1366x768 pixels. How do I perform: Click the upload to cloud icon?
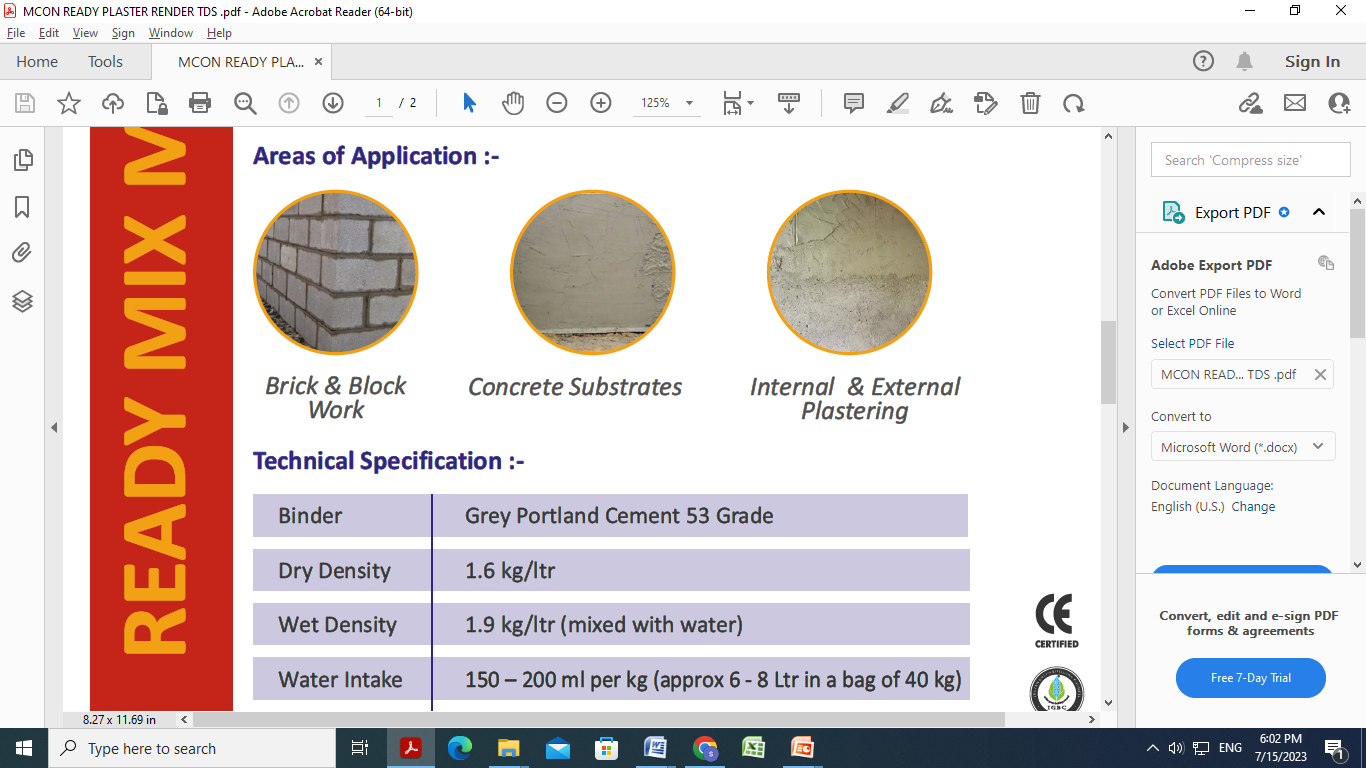[113, 103]
